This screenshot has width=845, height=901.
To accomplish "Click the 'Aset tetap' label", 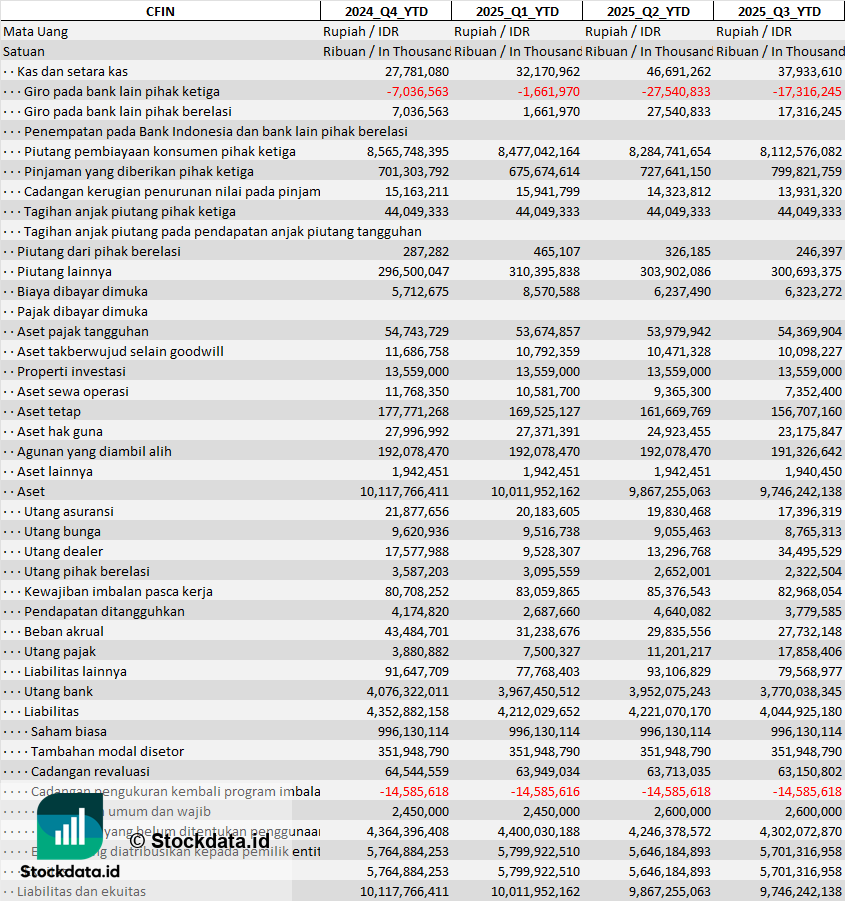I will (49, 411).
